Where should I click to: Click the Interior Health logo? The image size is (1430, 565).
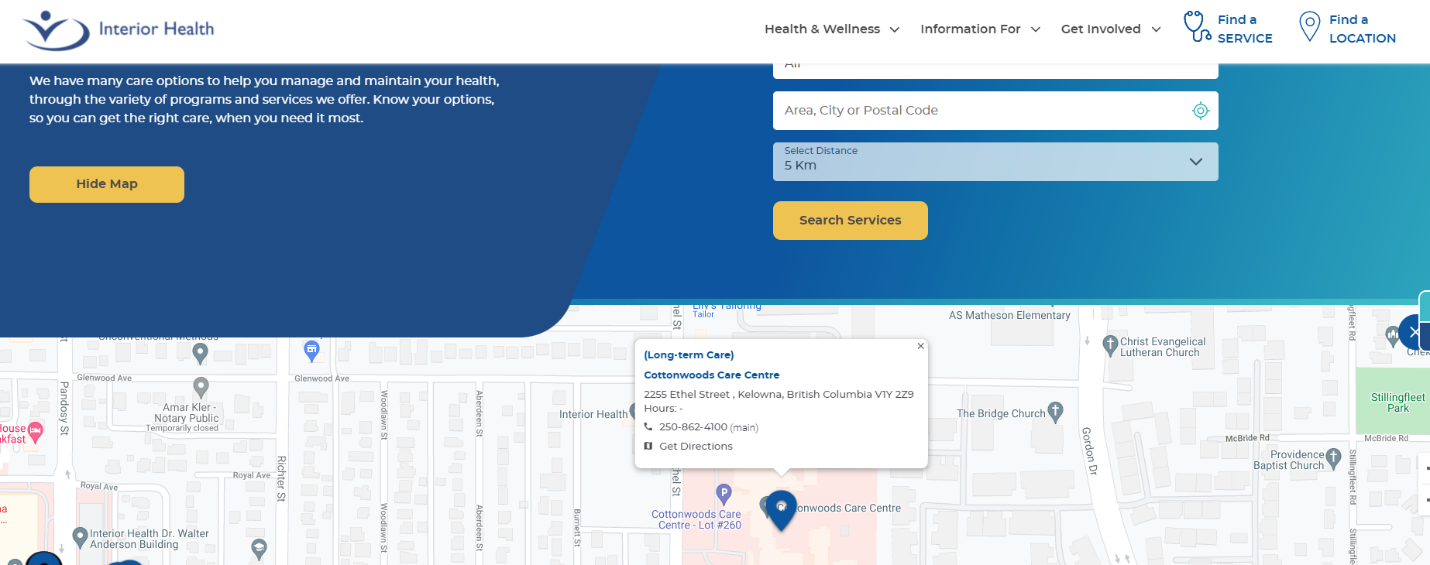click(x=119, y=29)
